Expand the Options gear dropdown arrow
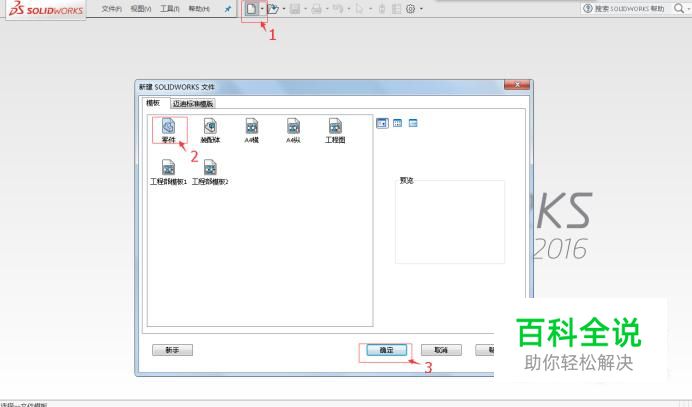This screenshot has width=692, height=407. (x=421, y=9)
